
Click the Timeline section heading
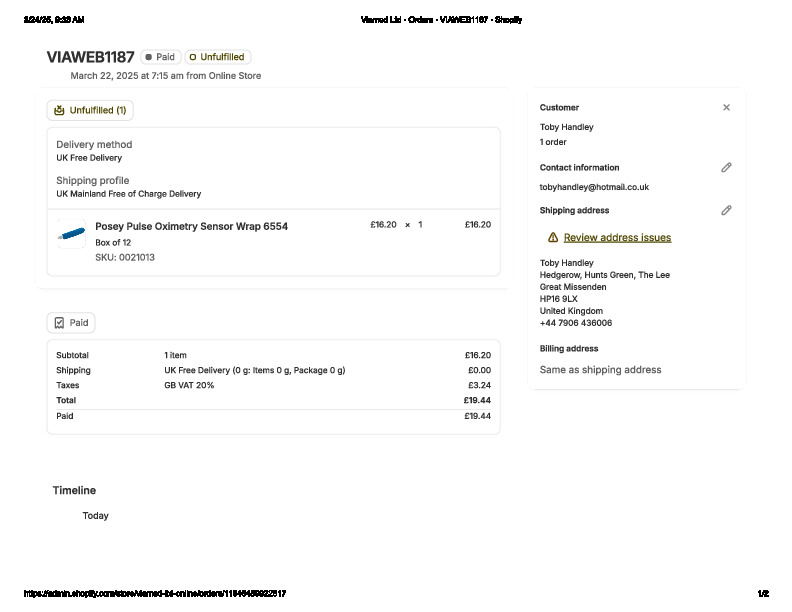click(74, 491)
